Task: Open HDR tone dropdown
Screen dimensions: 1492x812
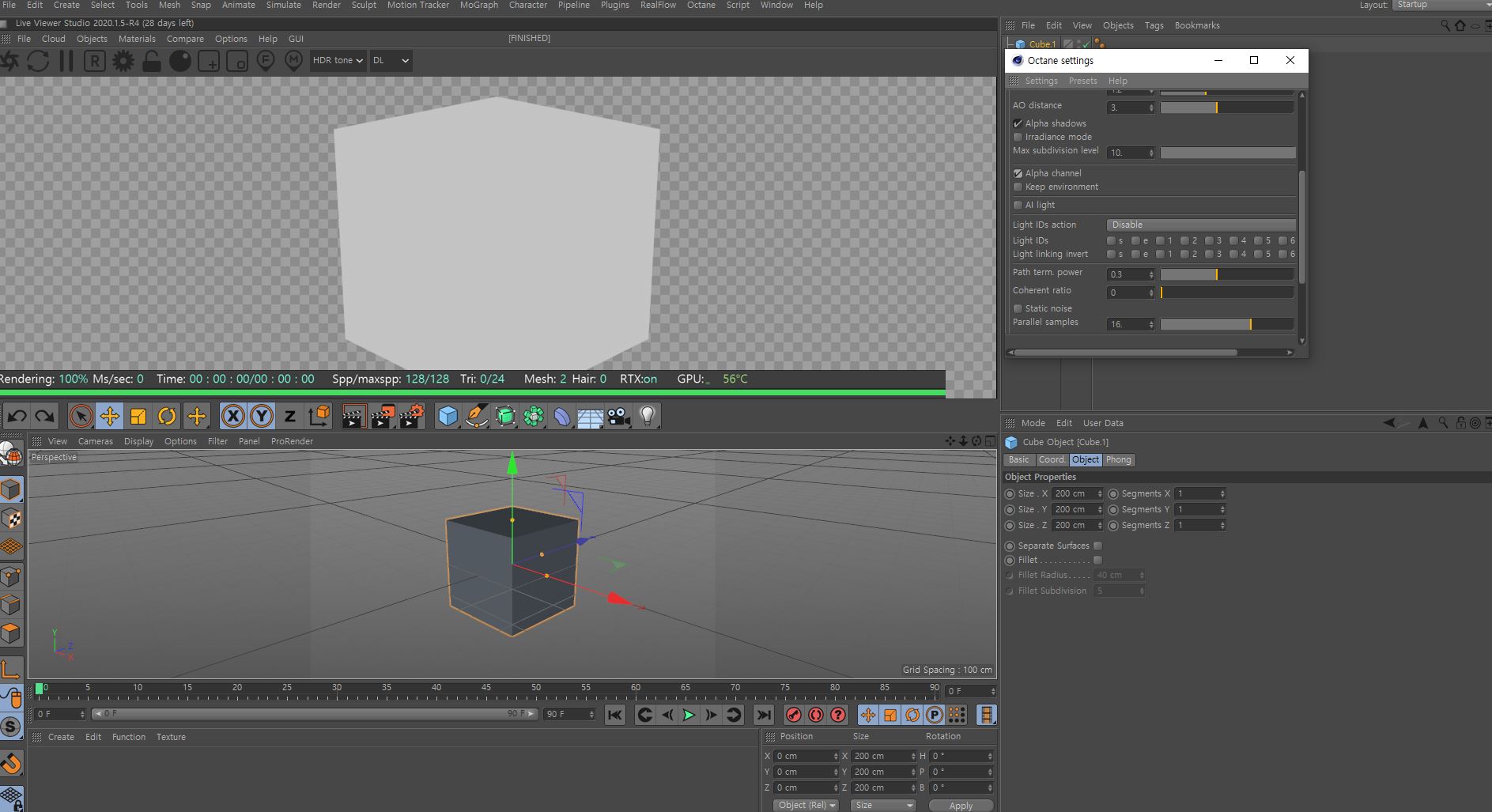Action: point(338,60)
